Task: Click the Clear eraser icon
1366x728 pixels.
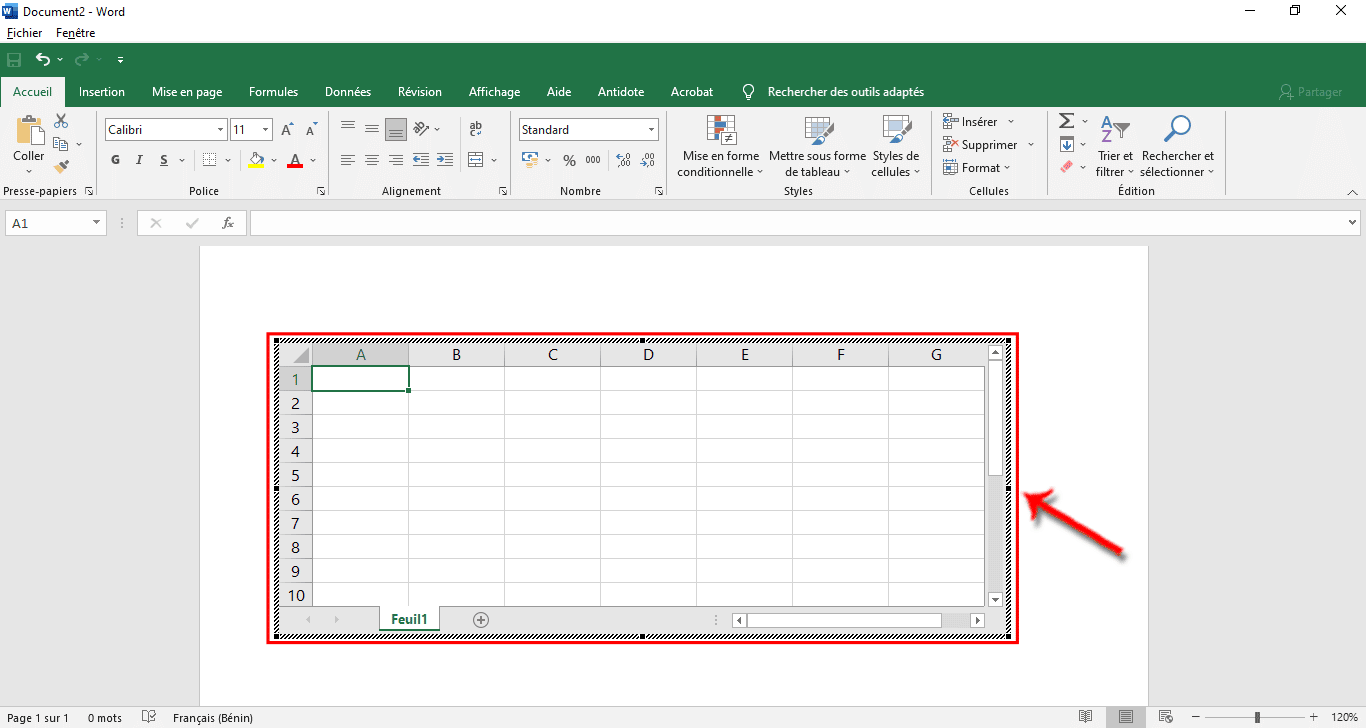Action: pos(1067,167)
